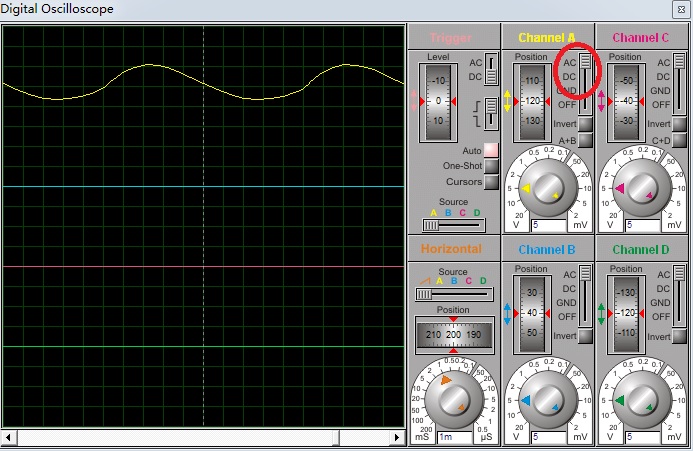Turn on Cursors button
This screenshot has width=693, height=451.
[x=491, y=182]
